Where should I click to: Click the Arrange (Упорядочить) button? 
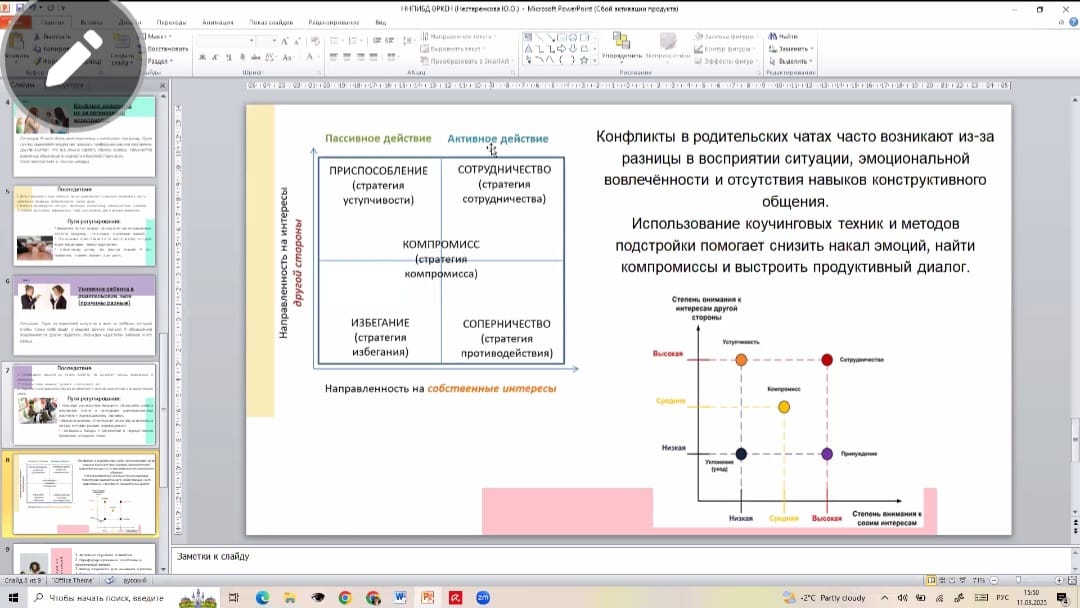[622, 46]
